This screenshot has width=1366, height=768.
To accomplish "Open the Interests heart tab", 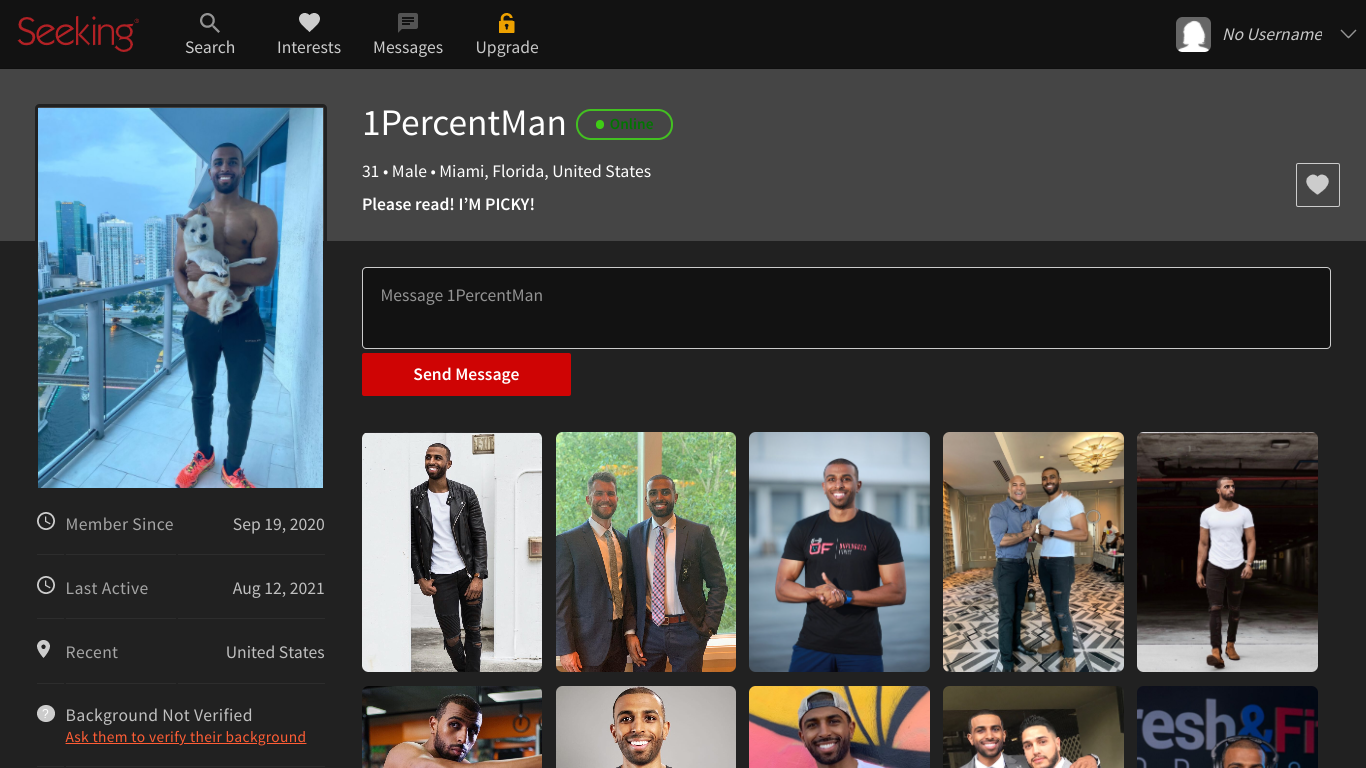I will (309, 34).
